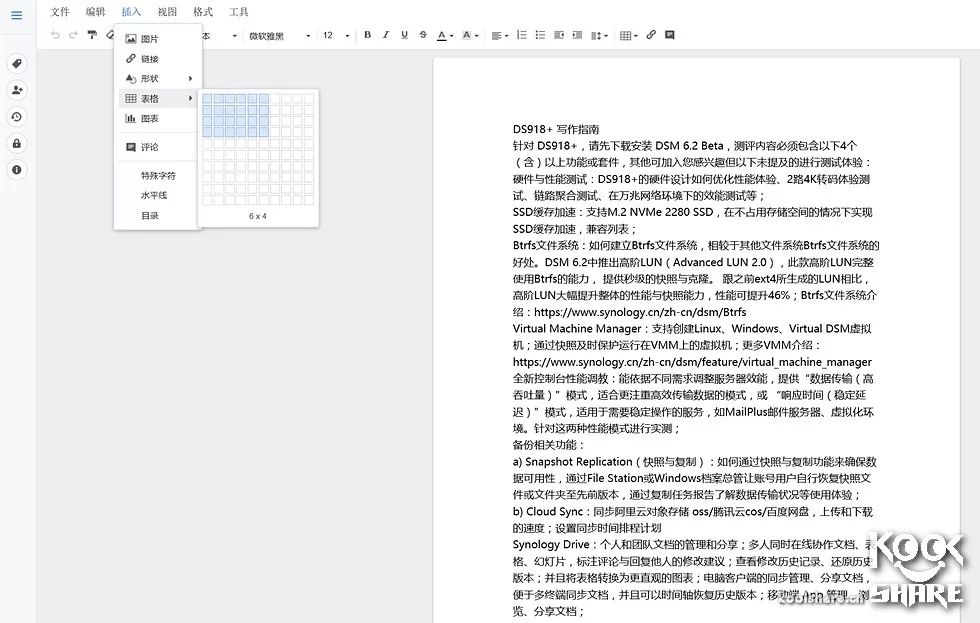The width and height of the screenshot is (980, 623).
Task: Open the font color dropdown
Action: coord(445,36)
